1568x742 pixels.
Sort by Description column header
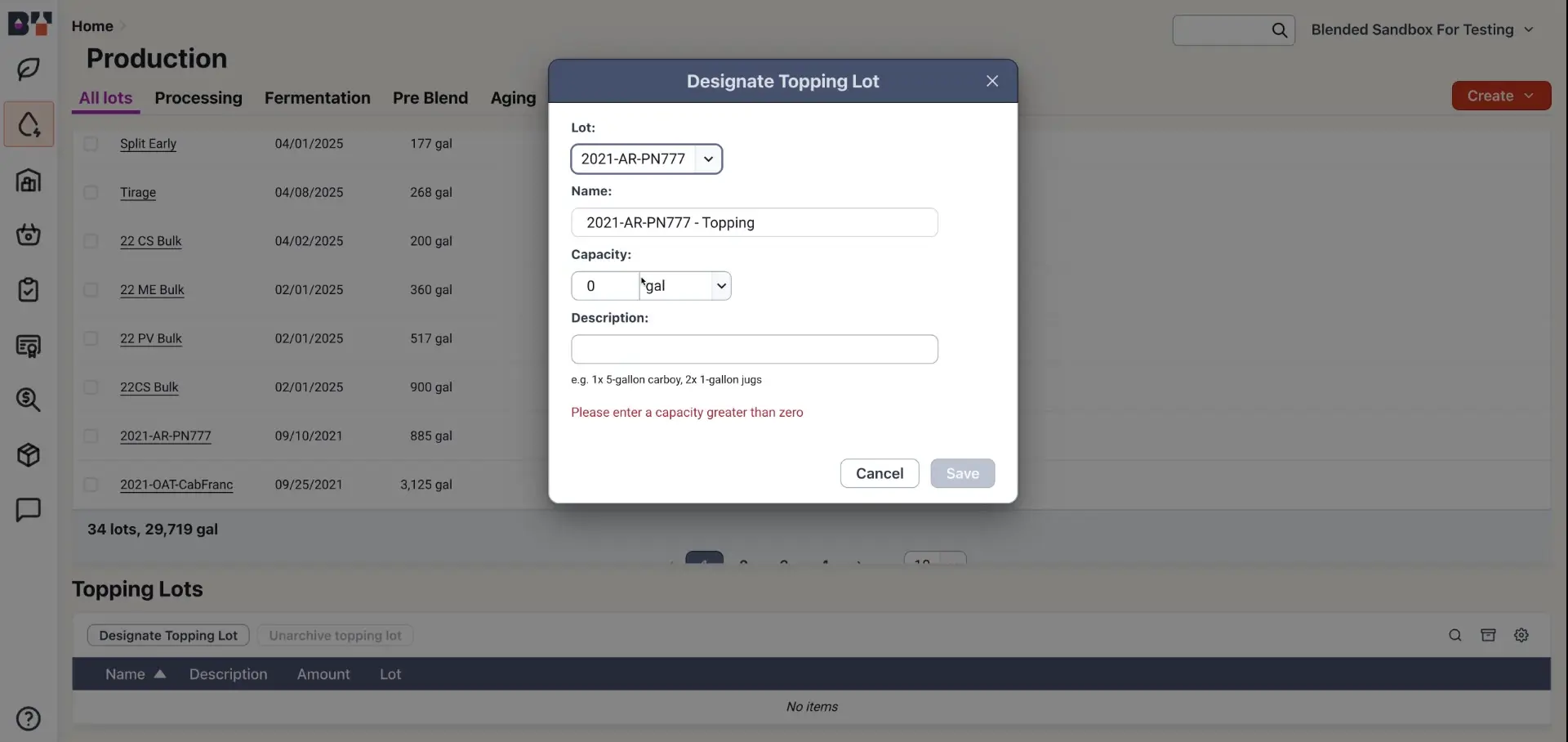228,674
